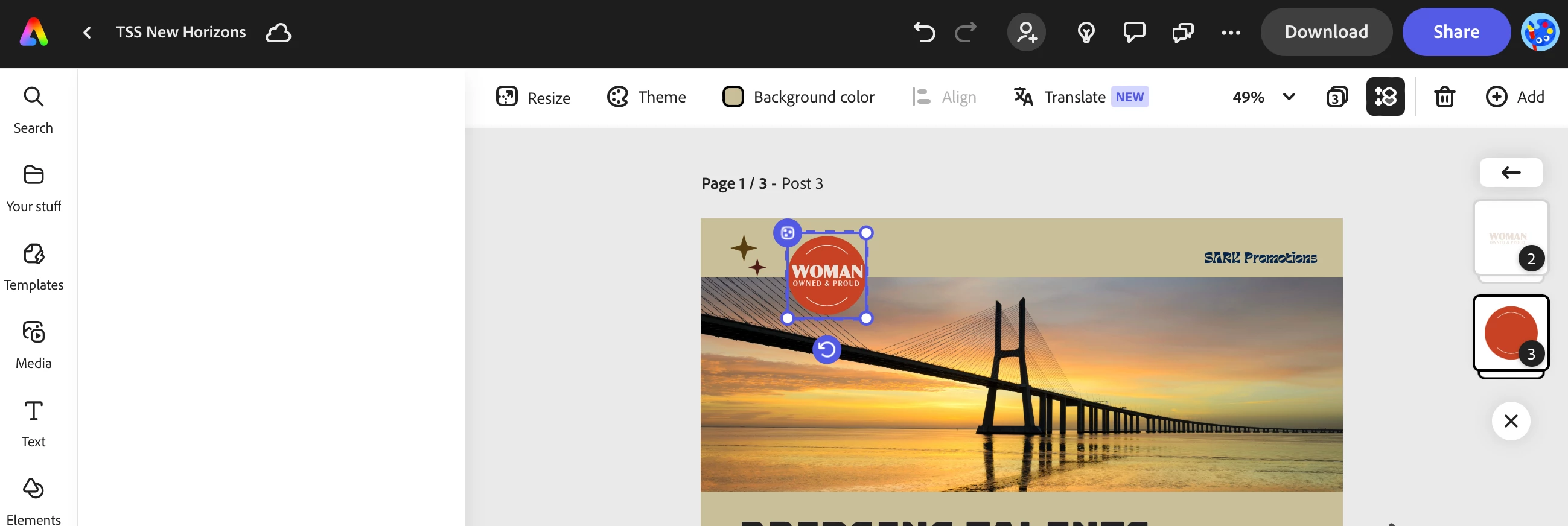The height and width of the screenshot is (526, 1568).
Task: Redo the last undone action
Action: [x=966, y=32]
